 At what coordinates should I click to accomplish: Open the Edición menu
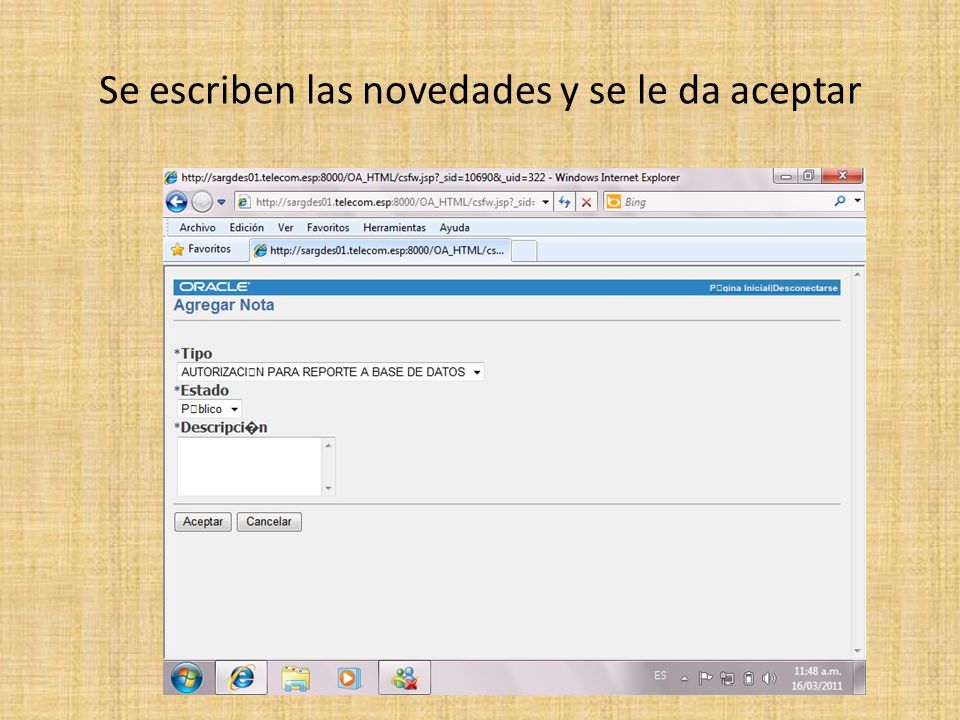247,228
